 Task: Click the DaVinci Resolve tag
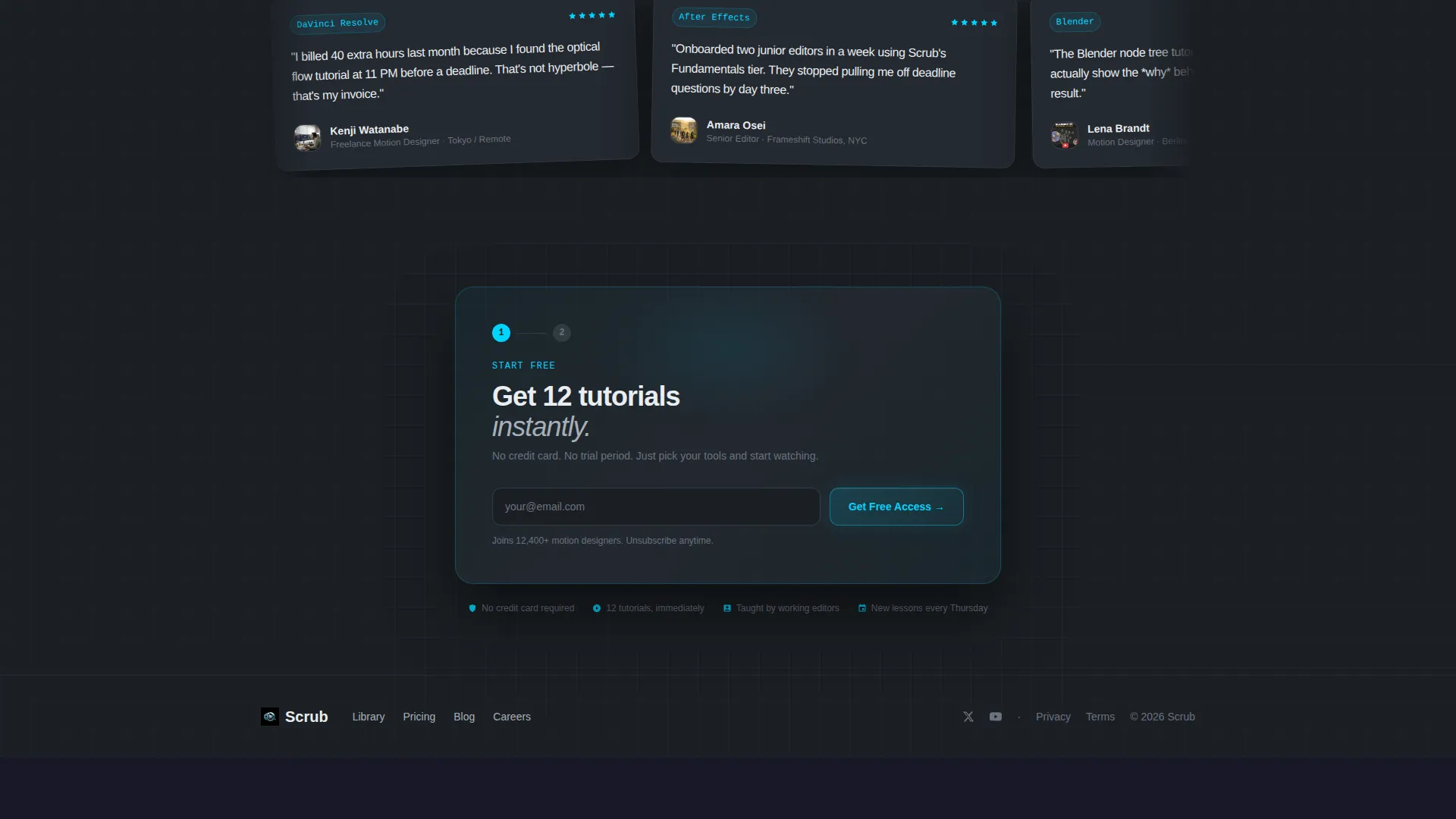337,24
